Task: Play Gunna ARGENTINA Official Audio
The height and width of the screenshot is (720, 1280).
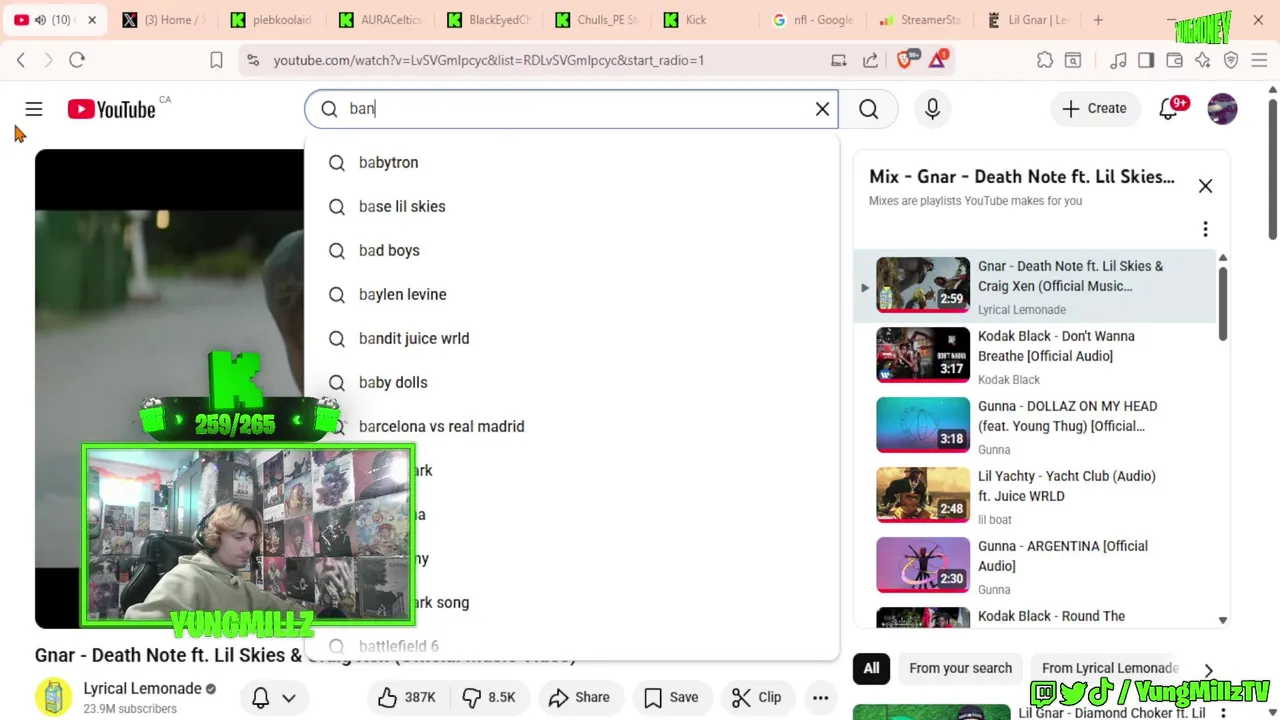Action: (x=1037, y=566)
